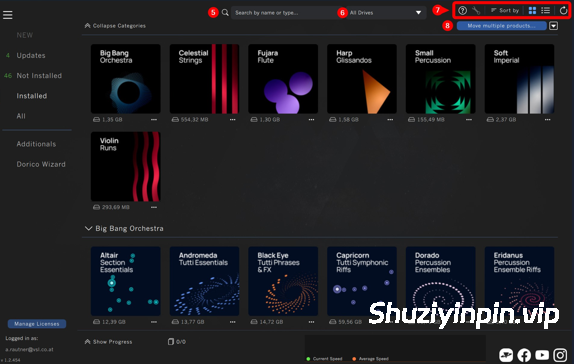Image resolution: width=574 pixels, height=364 pixels.
Task: Open Big Bang Orchestra product thumbnail
Action: [126, 79]
